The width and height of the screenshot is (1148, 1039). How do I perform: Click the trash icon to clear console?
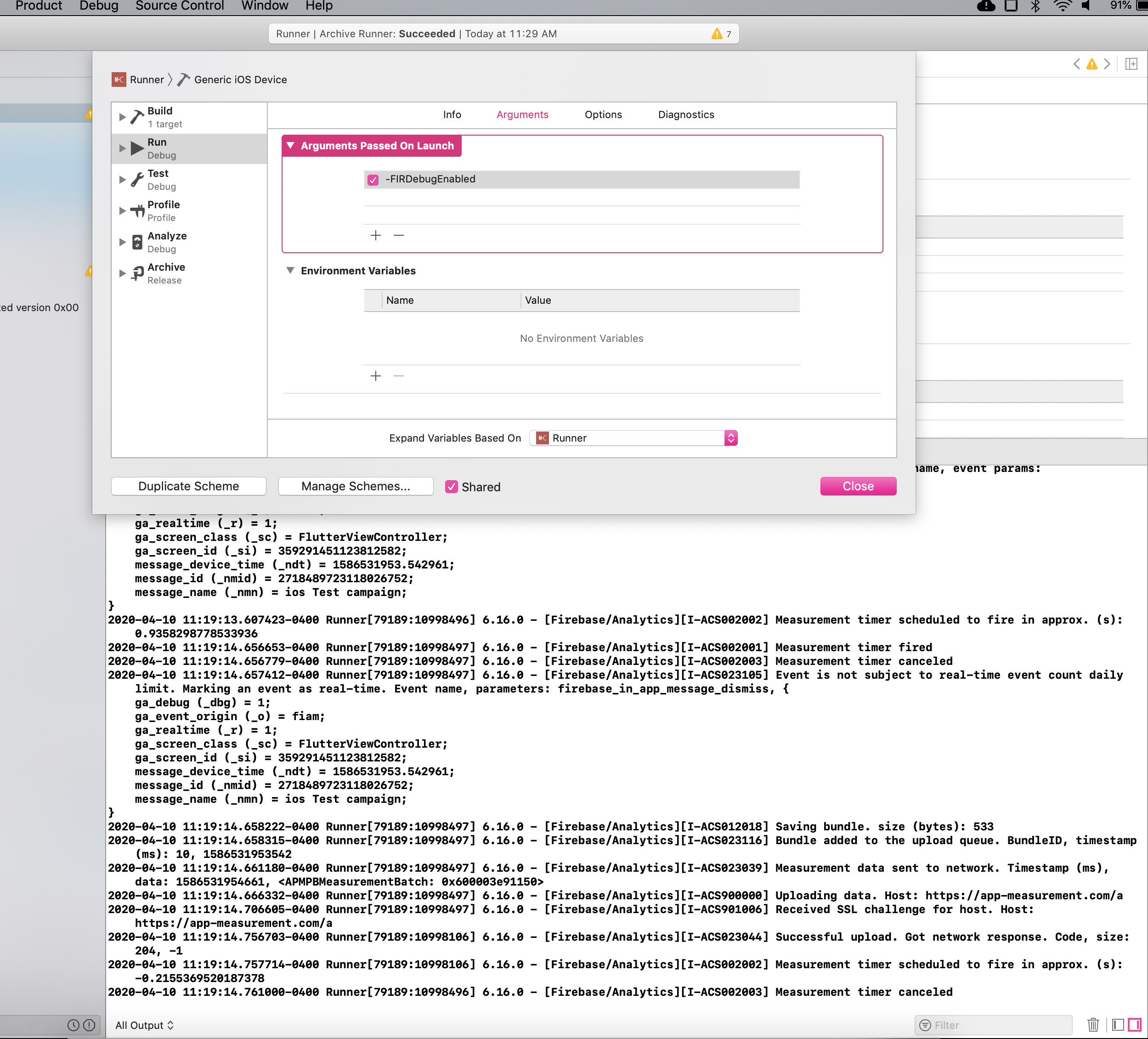(1093, 1025)
